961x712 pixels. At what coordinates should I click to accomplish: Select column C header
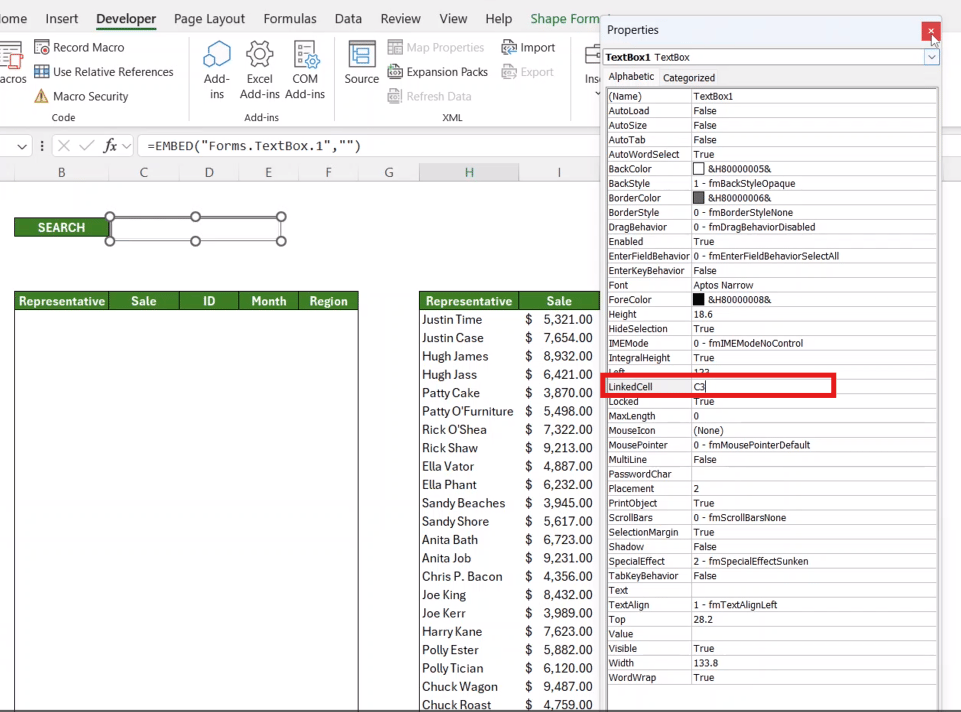coord(143,173)
